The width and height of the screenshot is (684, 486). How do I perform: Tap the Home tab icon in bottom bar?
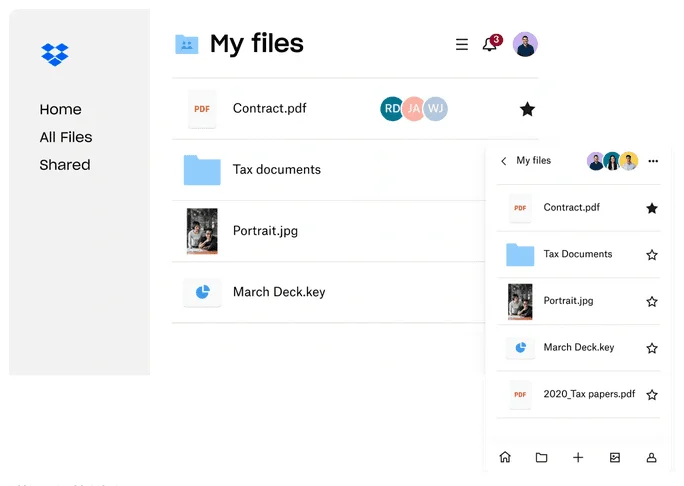[x=505, y=457]
